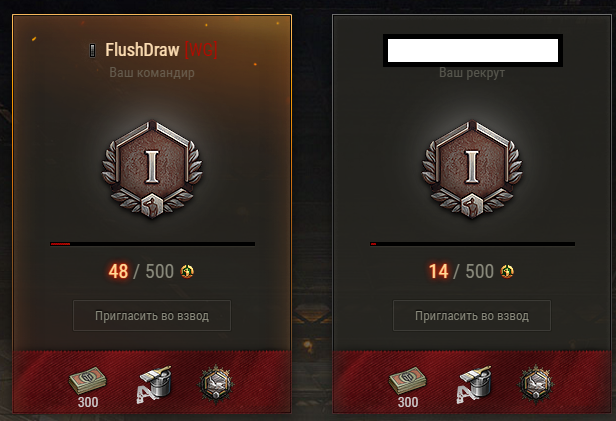Click the recruit's medal emblem reward
This screenshot has height=421, width=616.
click(x=535, y=384)
